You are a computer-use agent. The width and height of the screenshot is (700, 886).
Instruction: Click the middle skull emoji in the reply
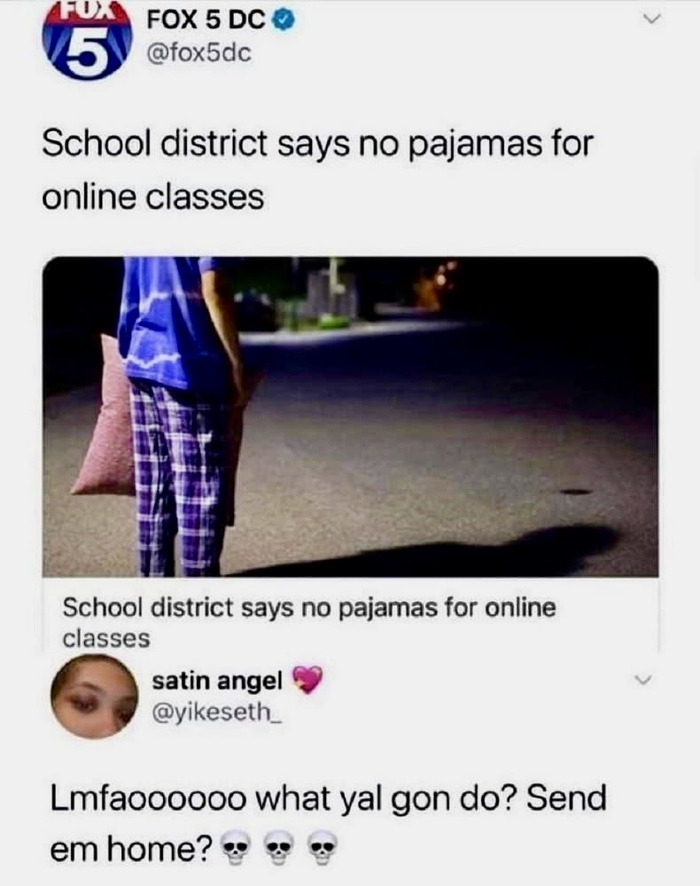(x=279, y=848)
